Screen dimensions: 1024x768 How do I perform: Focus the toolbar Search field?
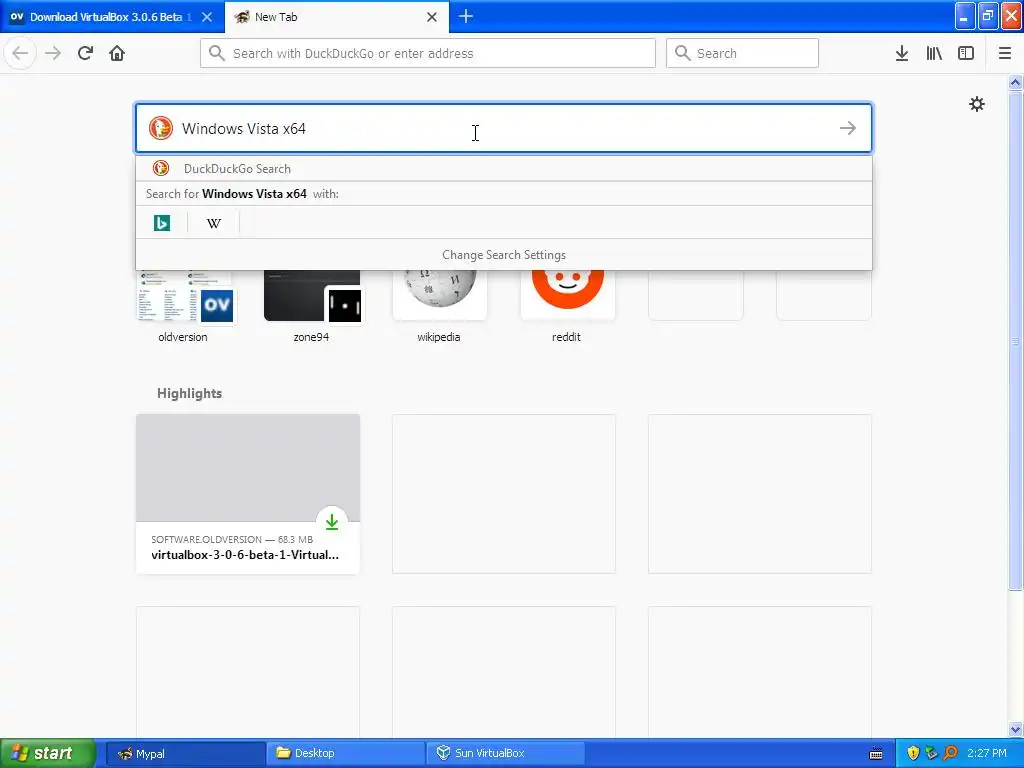coord(743,53)
